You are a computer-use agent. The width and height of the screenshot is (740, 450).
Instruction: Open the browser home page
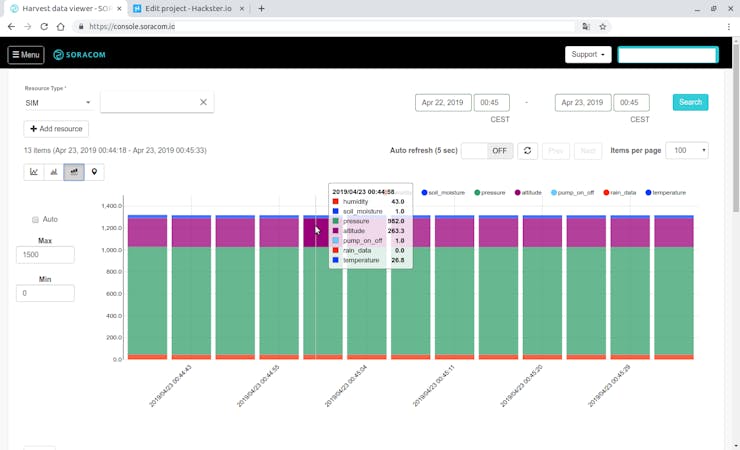pos(60,26)
